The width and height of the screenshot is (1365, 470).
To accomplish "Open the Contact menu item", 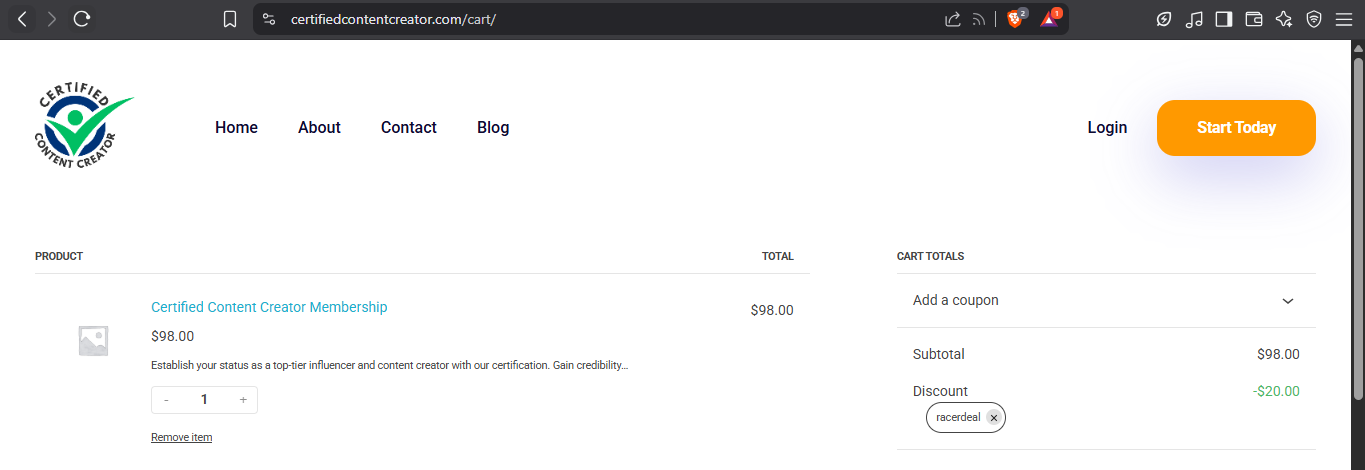I will pyautogui.click(x=409, y=128).
